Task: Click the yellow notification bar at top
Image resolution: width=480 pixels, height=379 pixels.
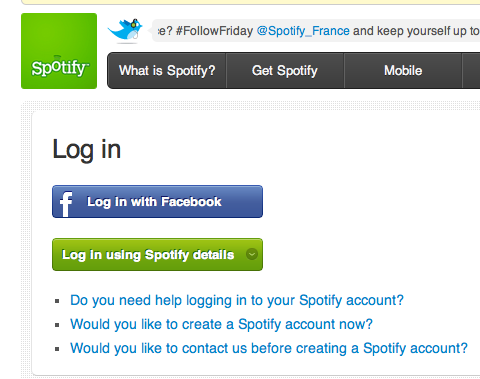Action: click(x=250, y=2)
